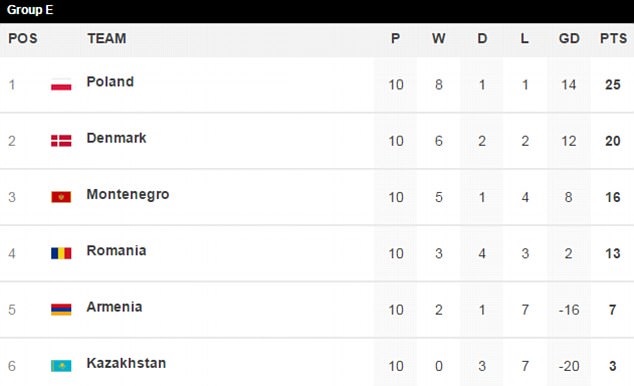Click the W column header
This screenshot has width=634, height=386.
[439, 38]
